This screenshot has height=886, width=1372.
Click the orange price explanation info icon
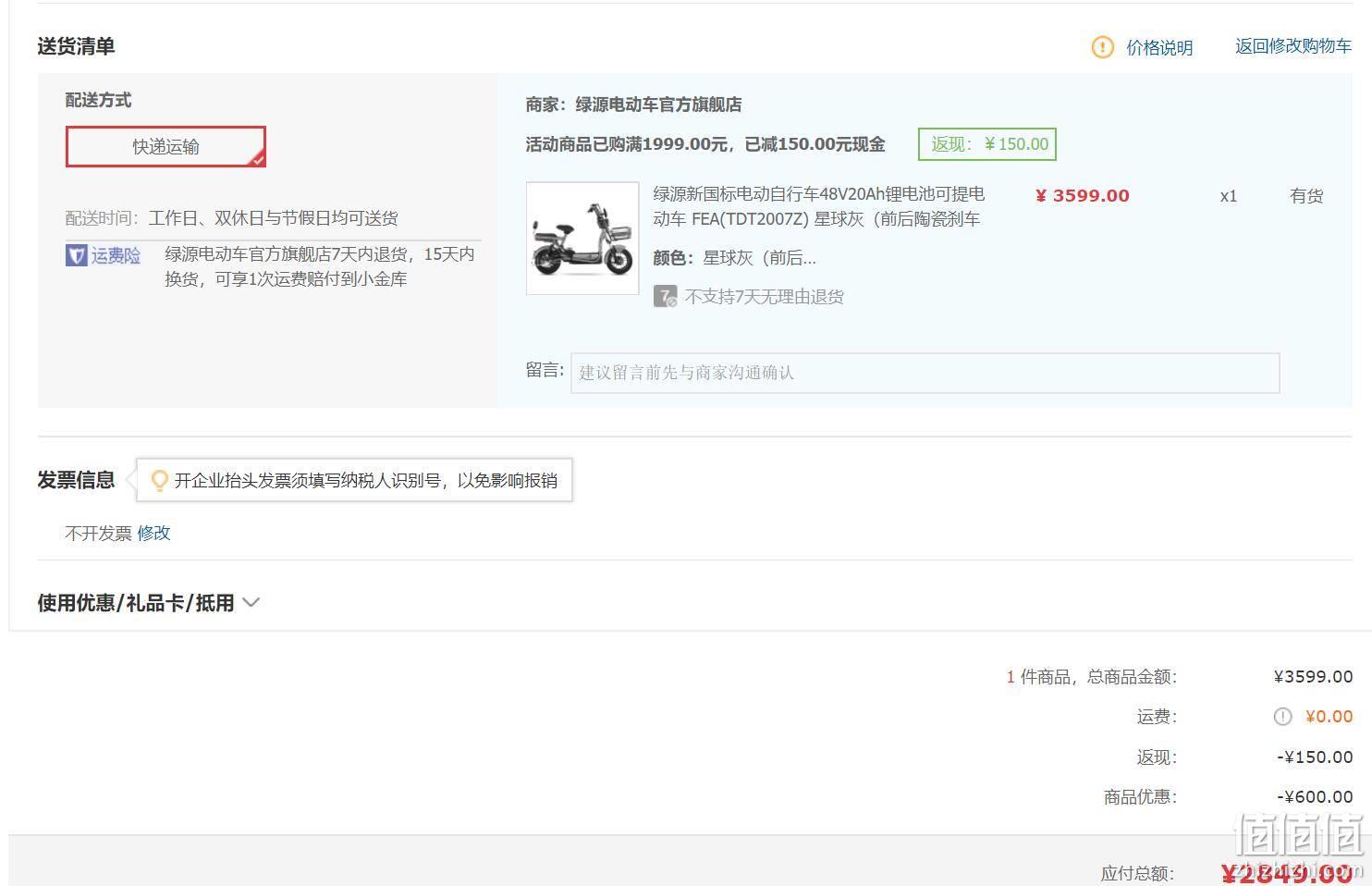click(x=1102, y=46)
